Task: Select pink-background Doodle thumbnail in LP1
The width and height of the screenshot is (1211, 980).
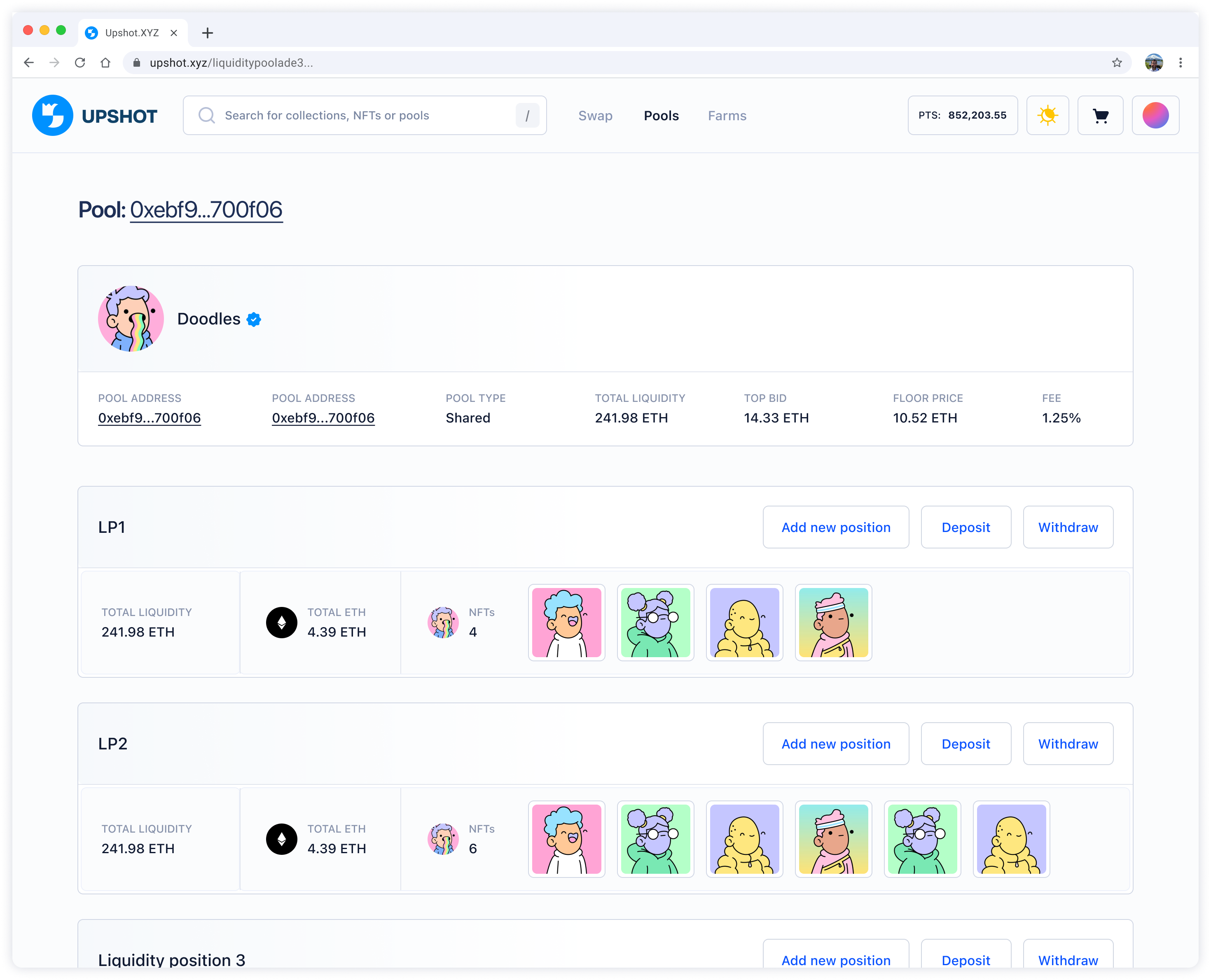Action: 566,623
